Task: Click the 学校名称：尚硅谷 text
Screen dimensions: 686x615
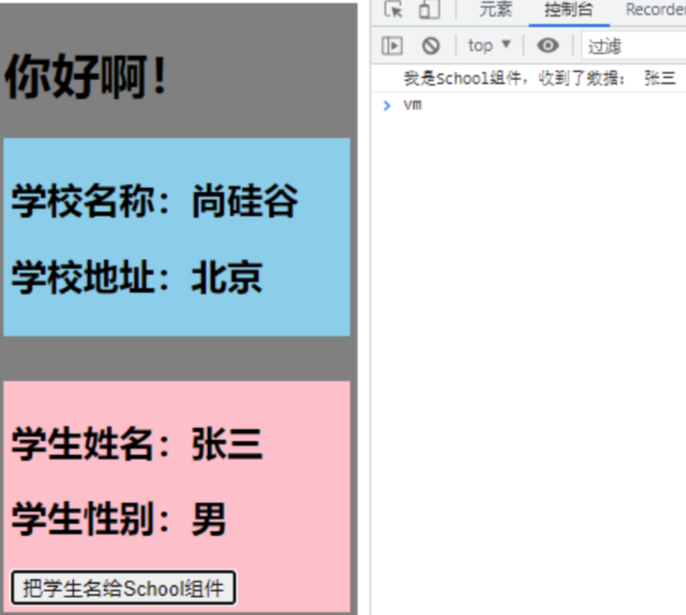Action: (155, 201)
